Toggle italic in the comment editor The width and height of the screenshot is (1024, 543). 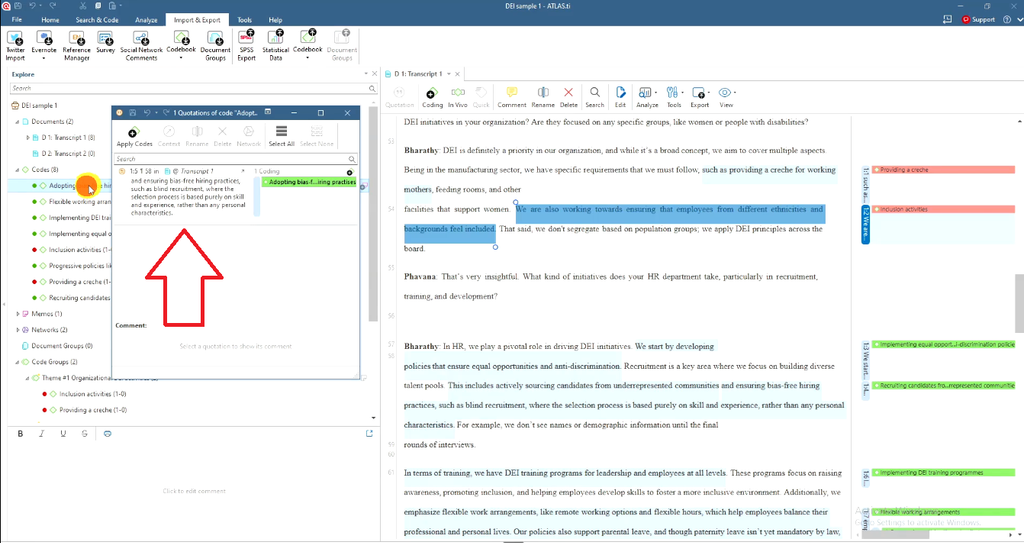pos(42,433)
